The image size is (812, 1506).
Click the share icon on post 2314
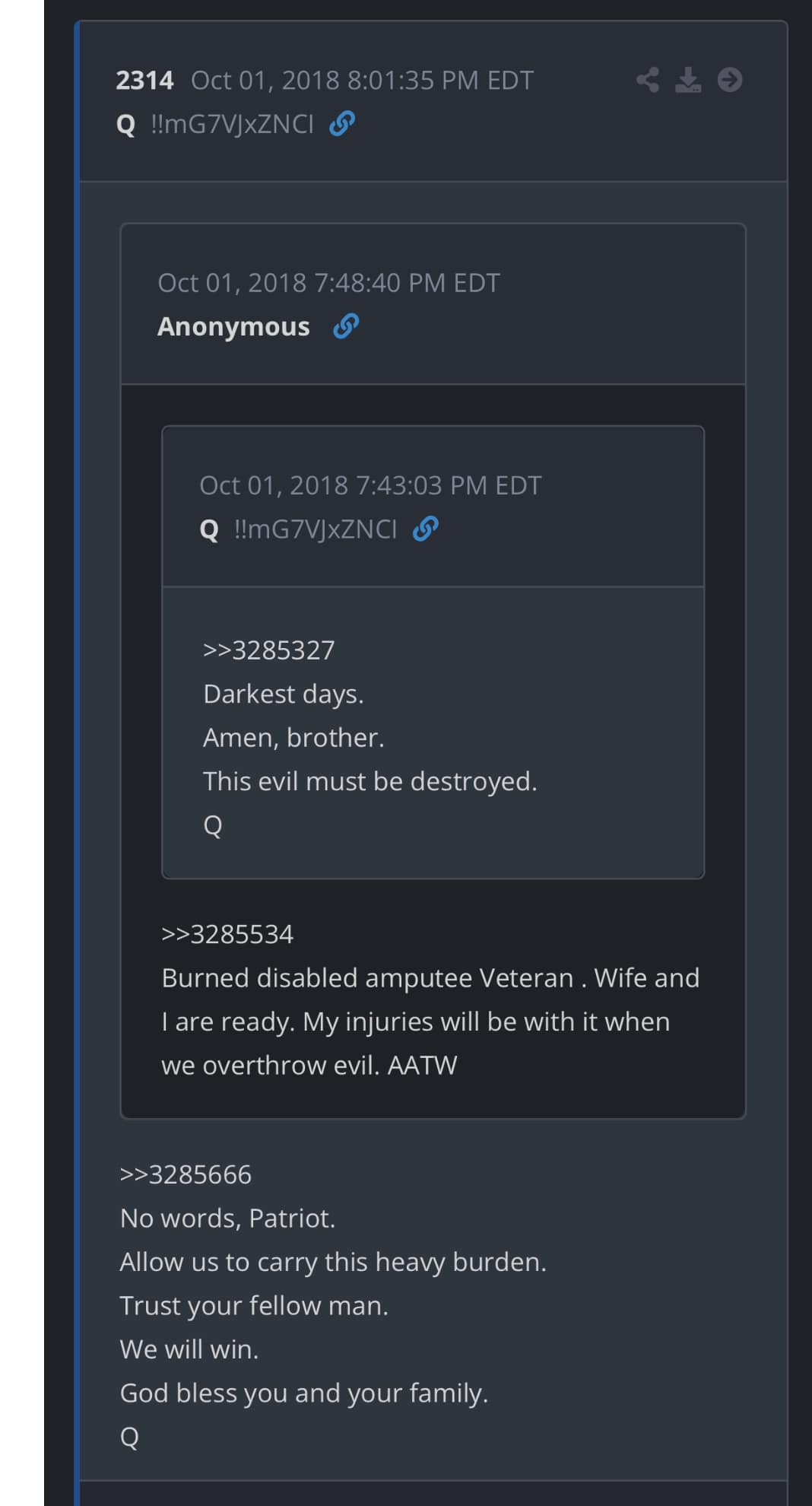(648, 80)
